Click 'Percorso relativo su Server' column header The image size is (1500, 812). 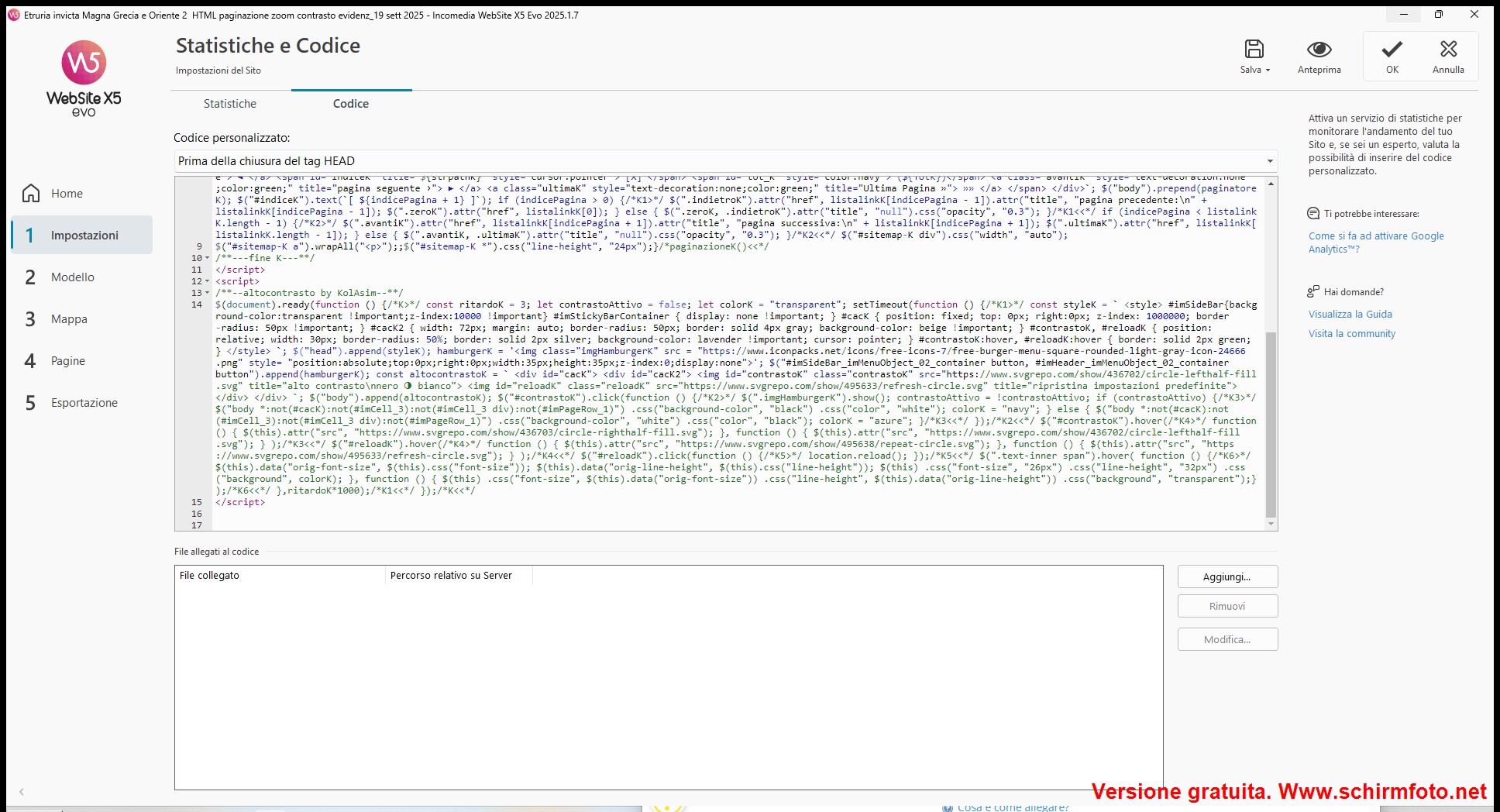pos(459,576)
